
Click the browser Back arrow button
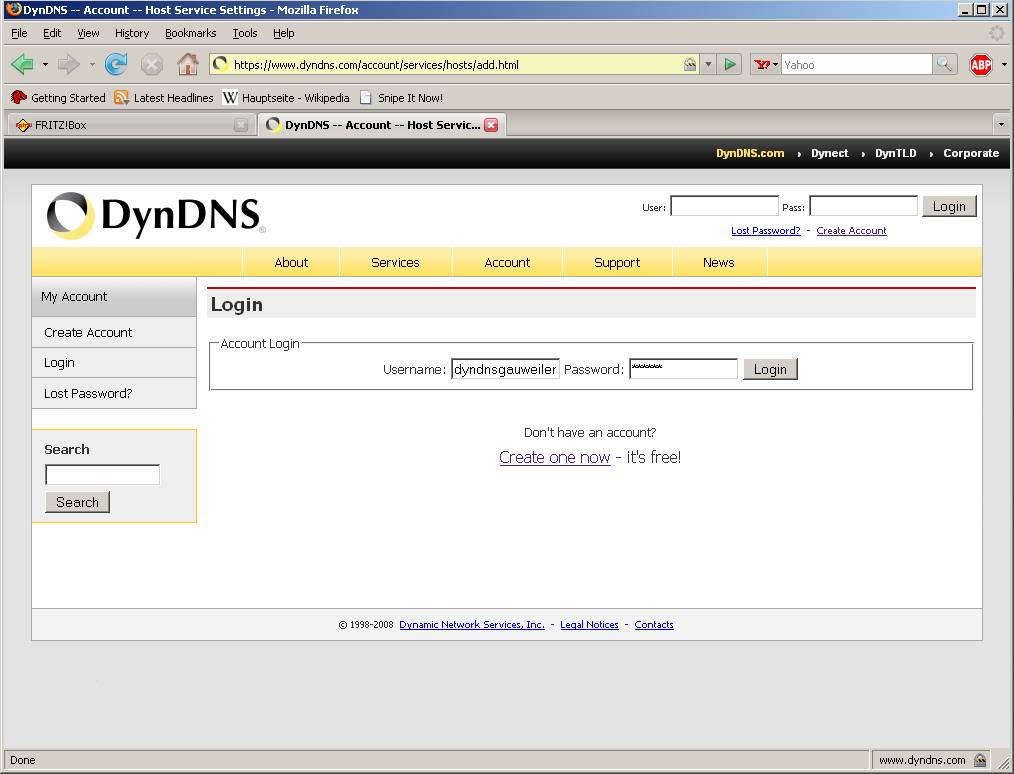pyautogui.click(x=22, y=65)
